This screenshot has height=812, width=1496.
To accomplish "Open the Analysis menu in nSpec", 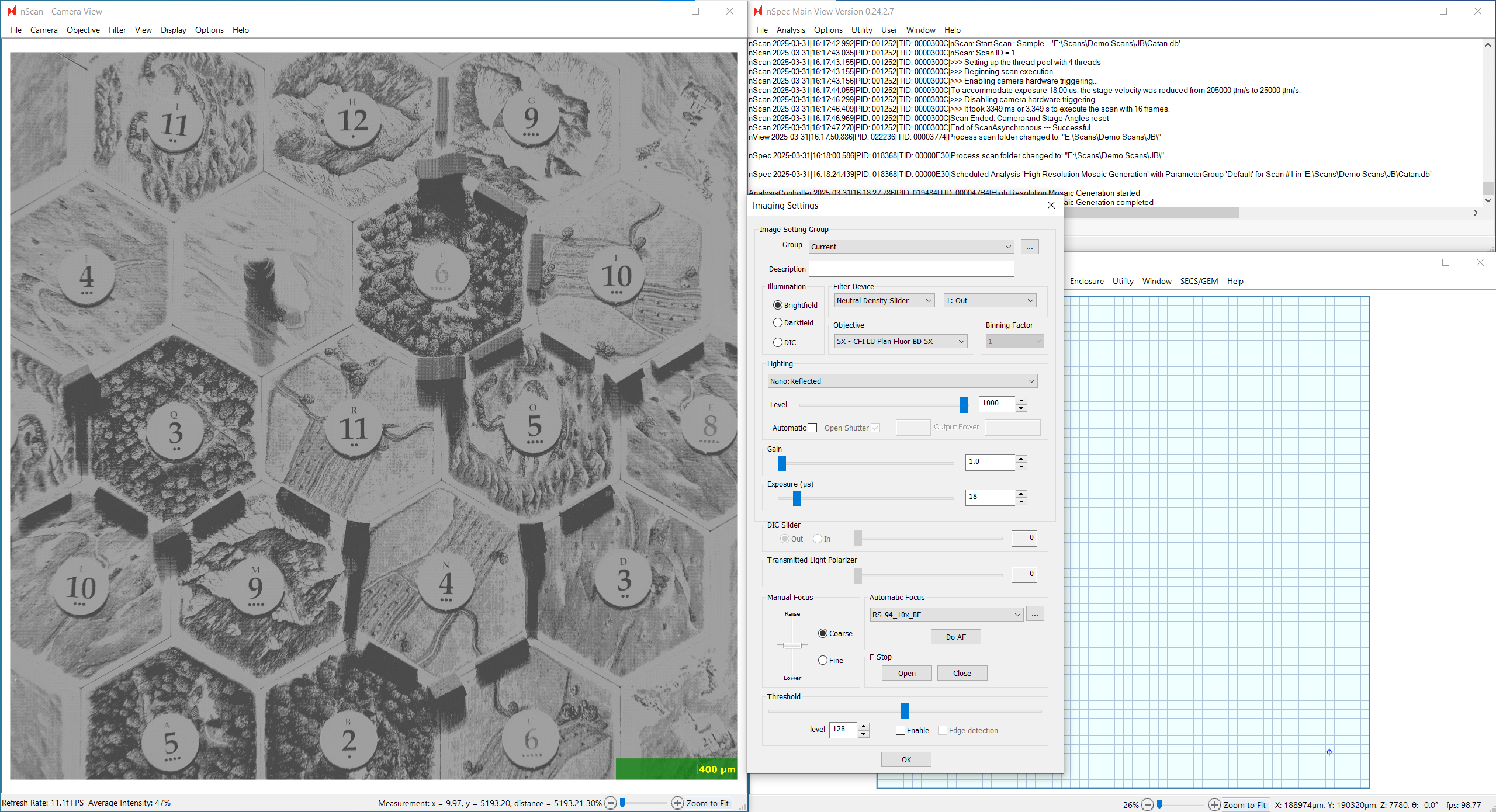I will pos(790,30).
